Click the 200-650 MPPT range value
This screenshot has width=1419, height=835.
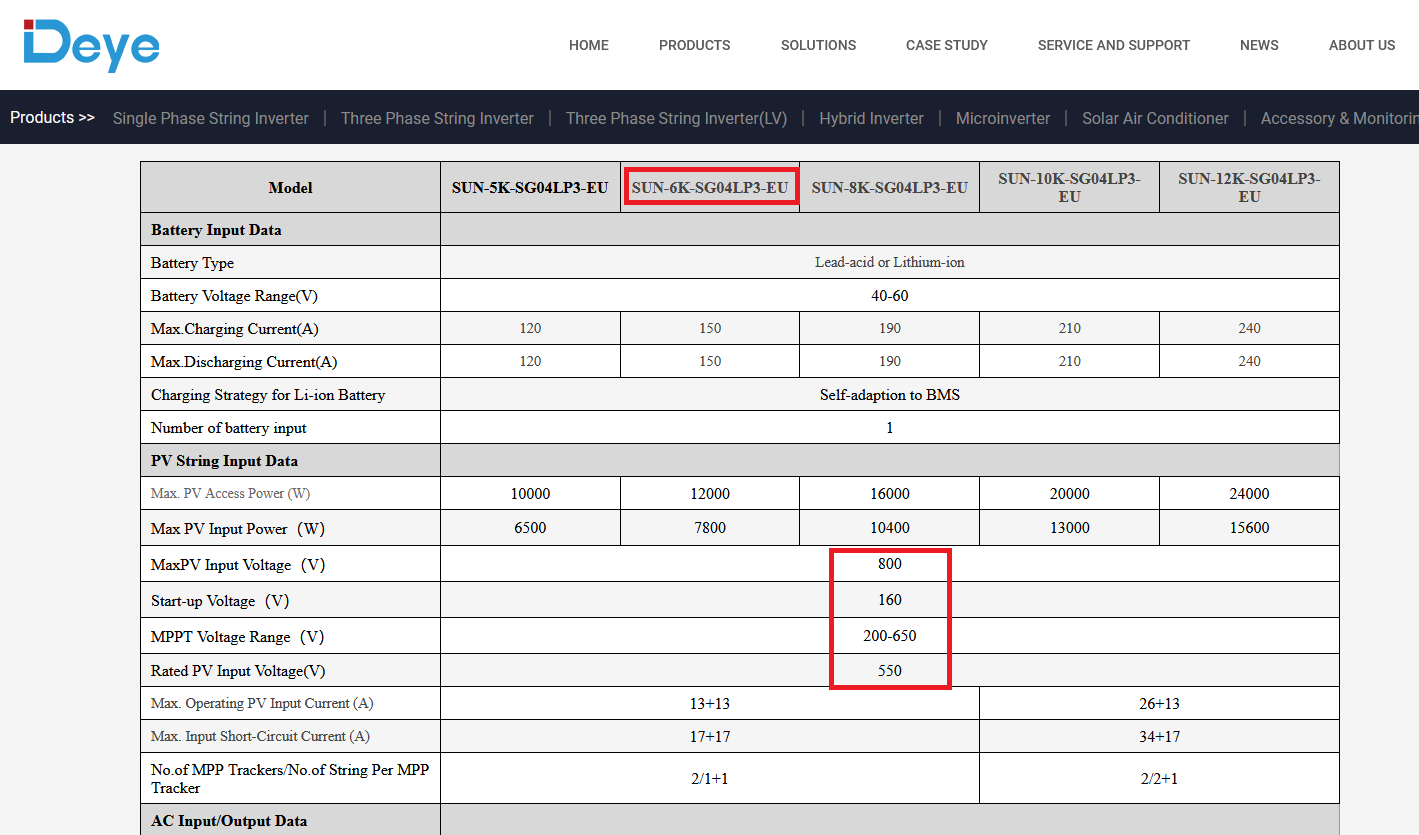click(x=890, y=636)
